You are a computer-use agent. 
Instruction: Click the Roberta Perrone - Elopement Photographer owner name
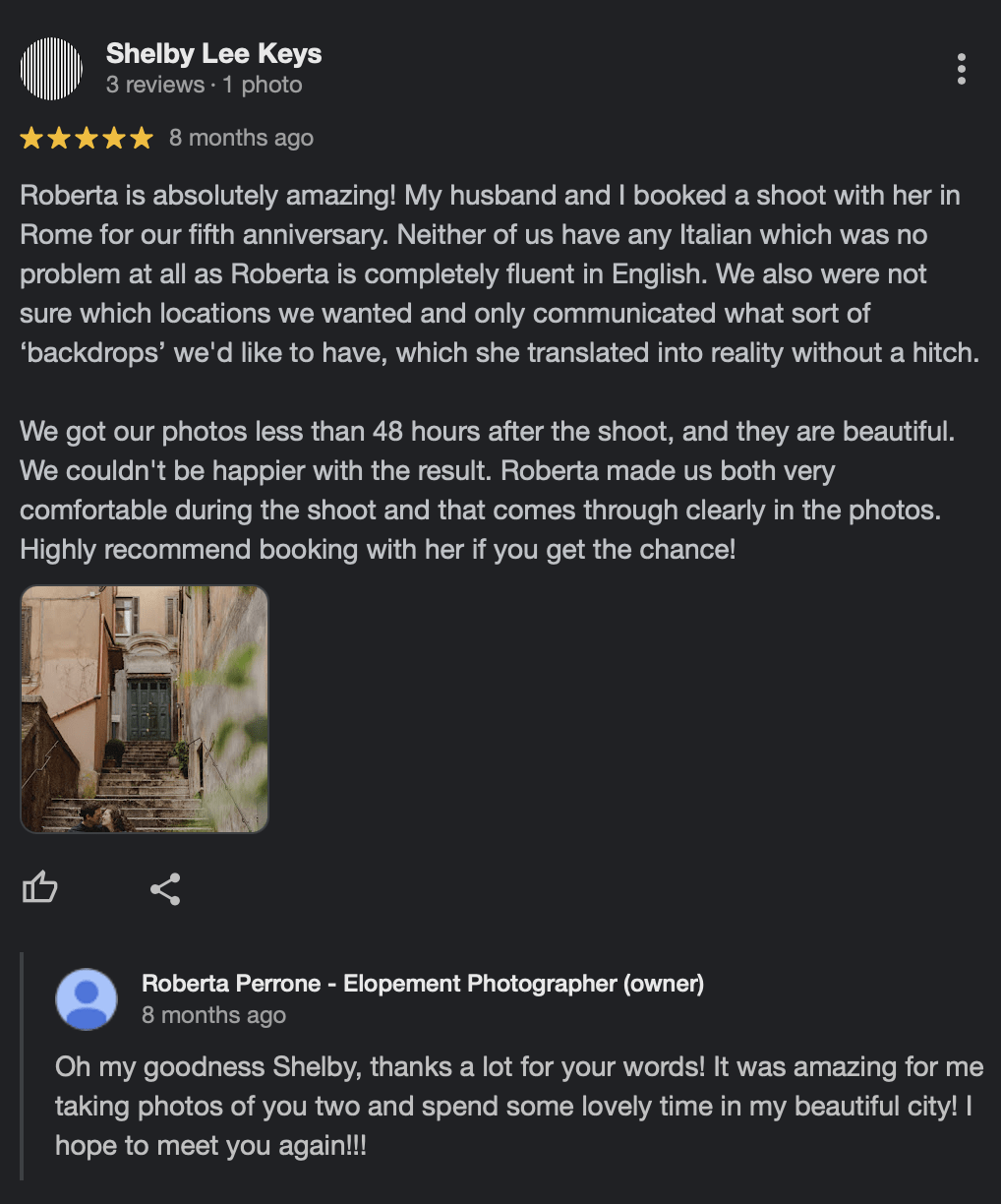pyautogui.click(x=422, y=984)
